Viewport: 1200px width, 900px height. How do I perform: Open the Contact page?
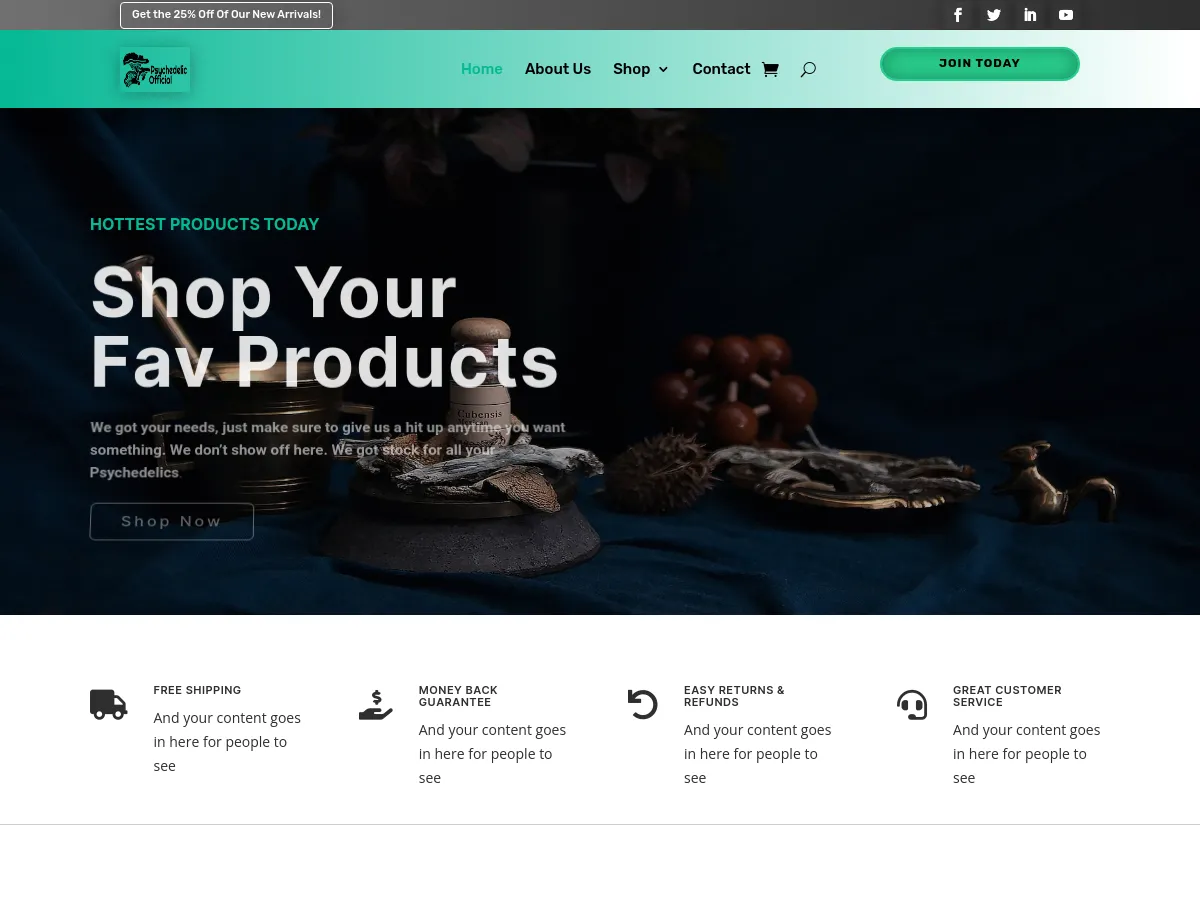click(x=721, y=69)
